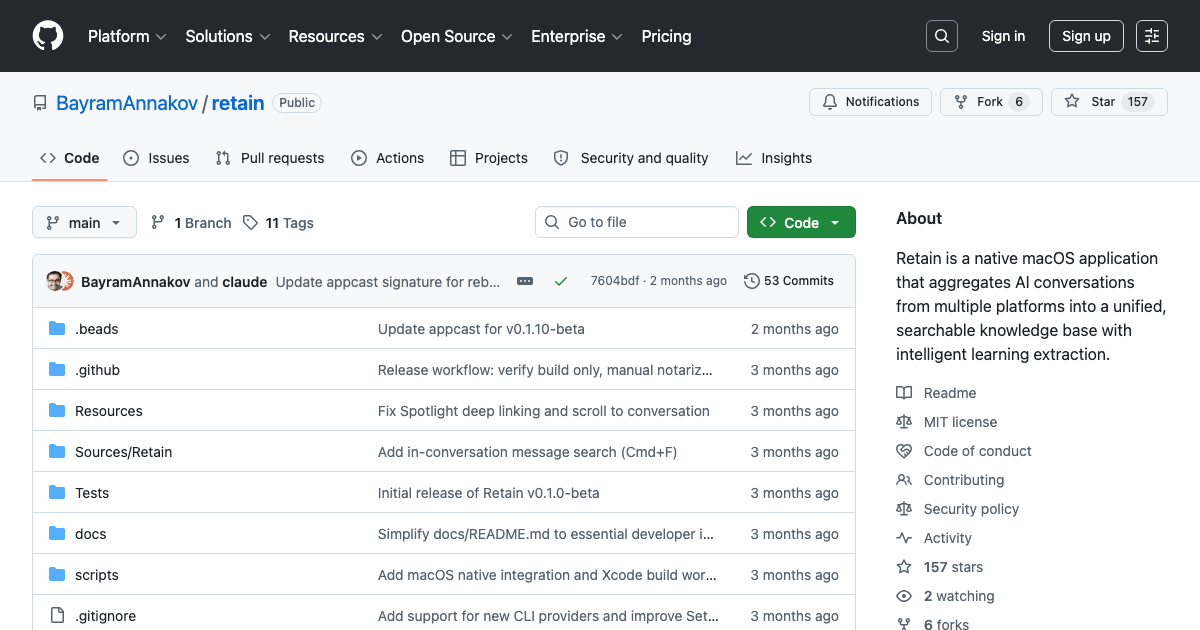Image resolution: width=1200 pixels, height=630 pixels.
Task: Click the people icon beside Contributing
Action: coord(904,480)
